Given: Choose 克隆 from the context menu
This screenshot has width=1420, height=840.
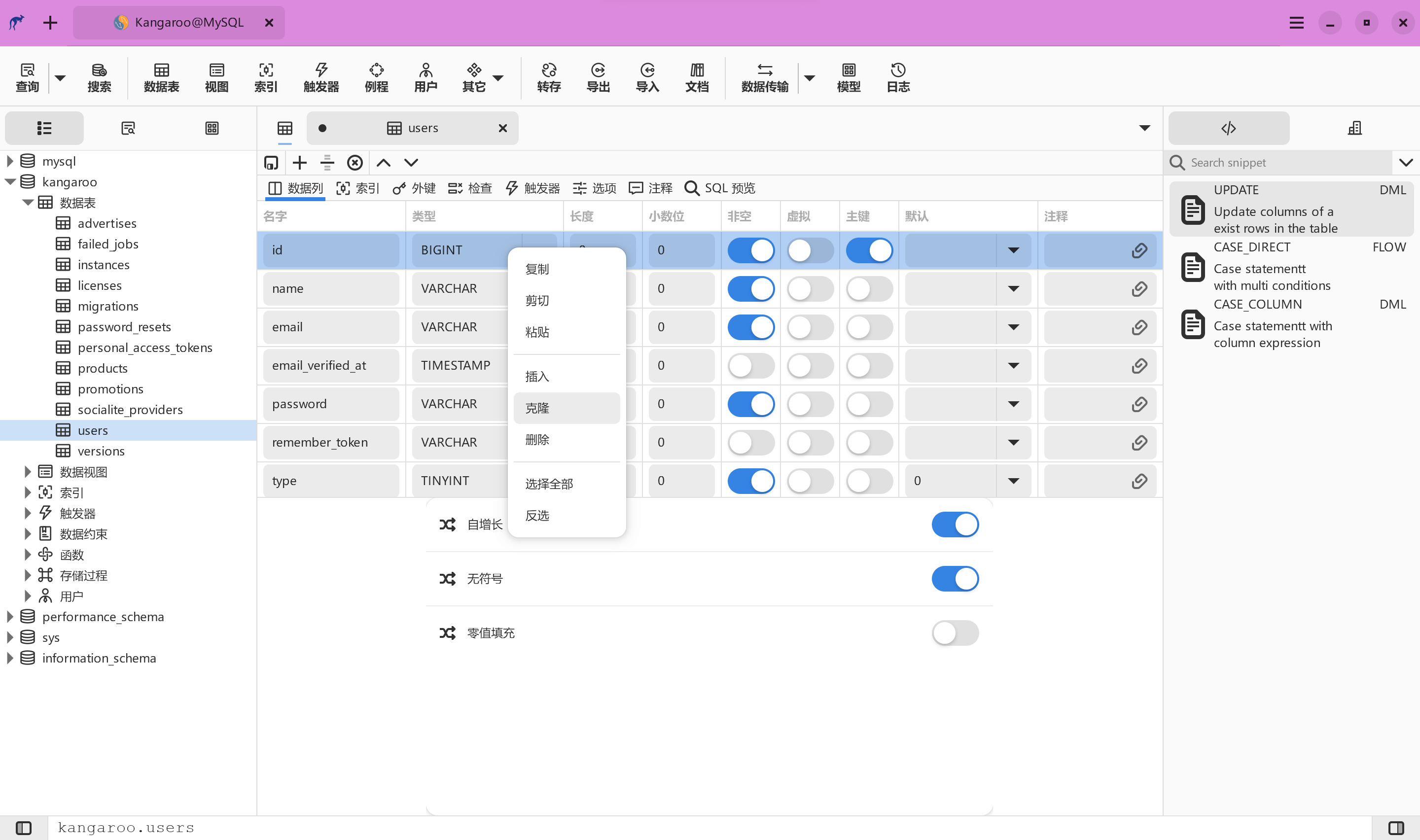Looking at the screenshot, I should [566, 408].
